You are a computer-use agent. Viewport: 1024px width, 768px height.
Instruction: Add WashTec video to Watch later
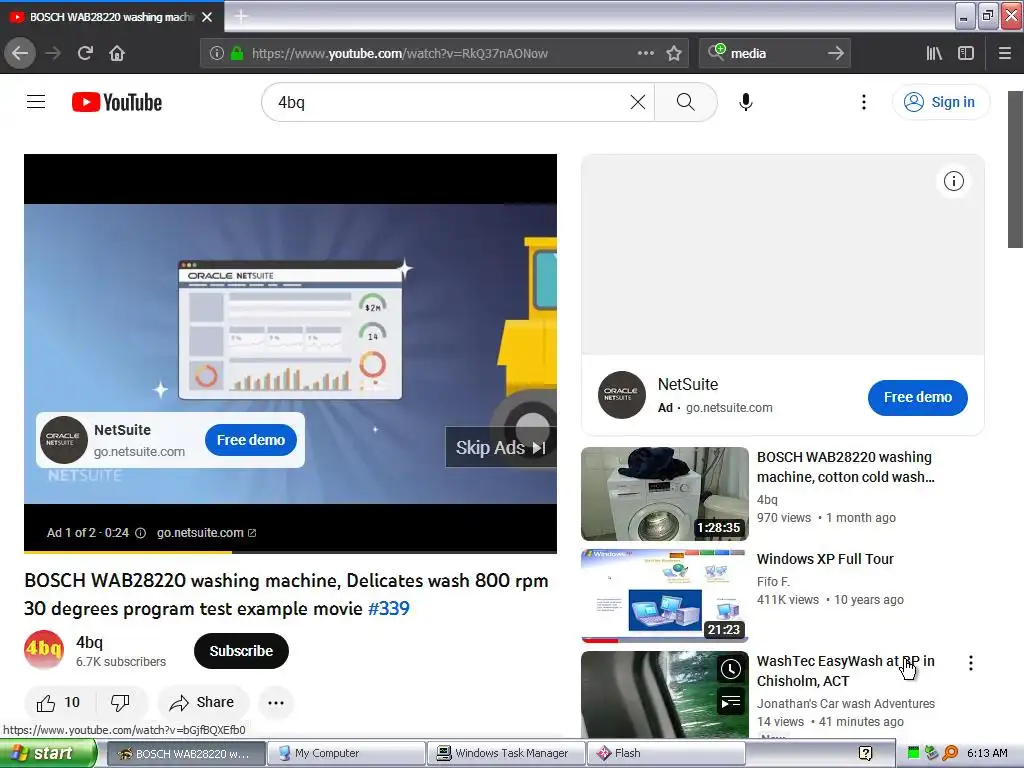(730, 669)
